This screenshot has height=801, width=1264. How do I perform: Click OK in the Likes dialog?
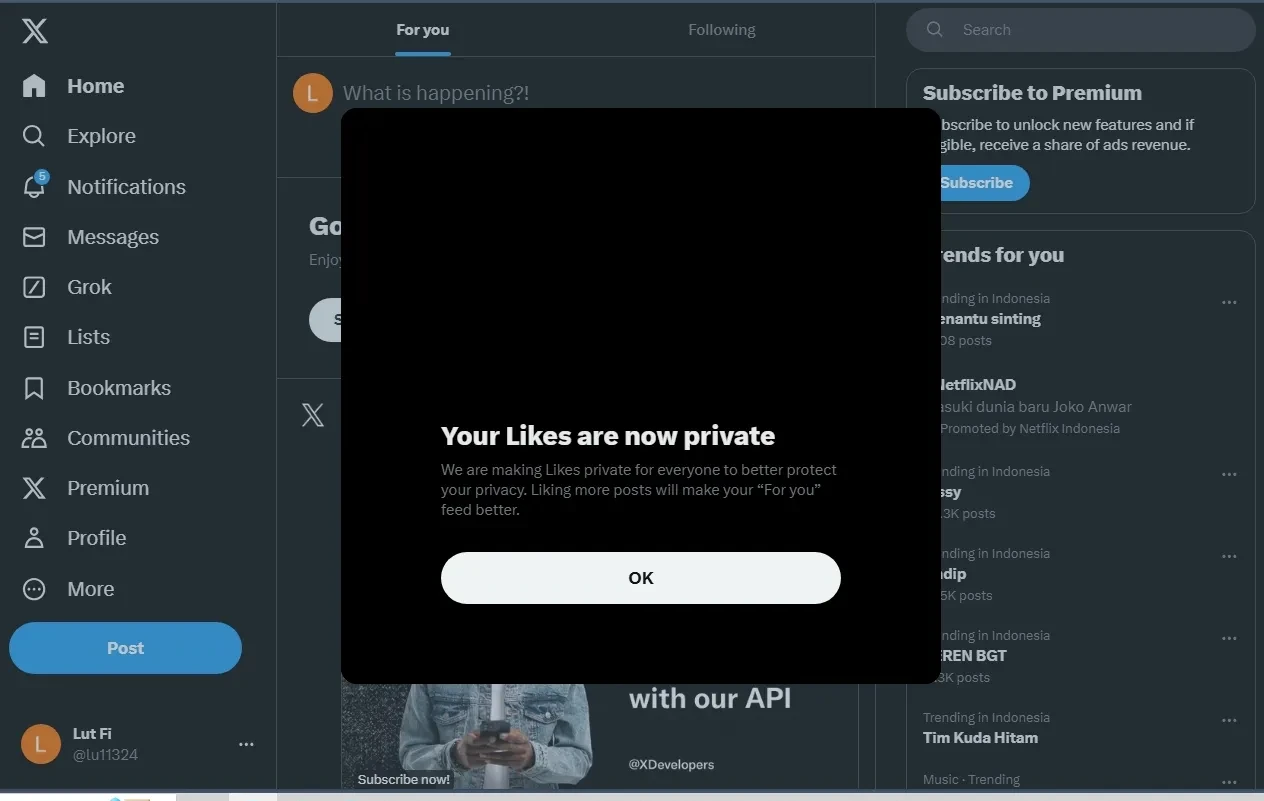coord(641,578)
